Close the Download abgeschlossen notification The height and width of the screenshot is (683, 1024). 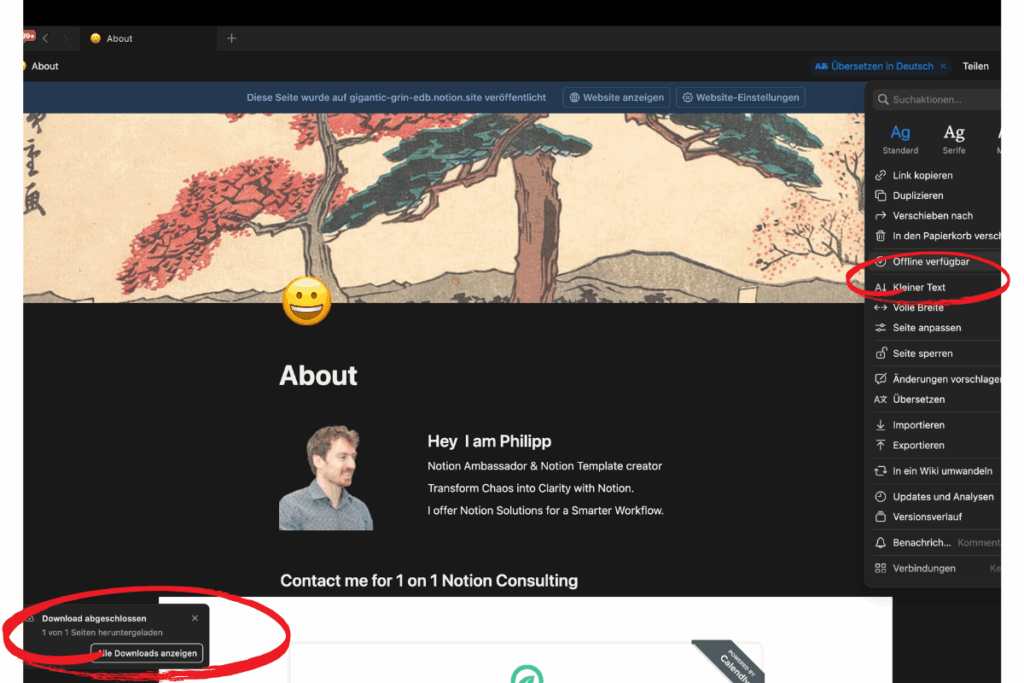(x=195, y=618)
